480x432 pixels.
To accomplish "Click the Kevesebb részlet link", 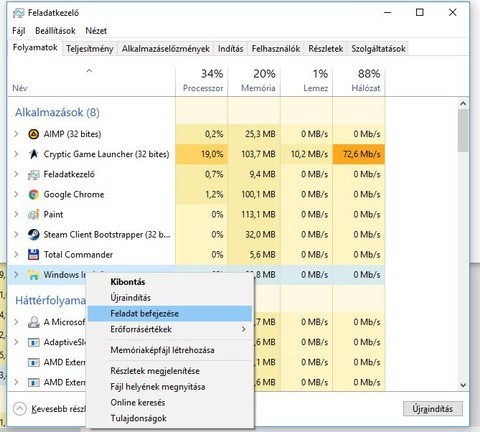I will click(x=59, y=409).
